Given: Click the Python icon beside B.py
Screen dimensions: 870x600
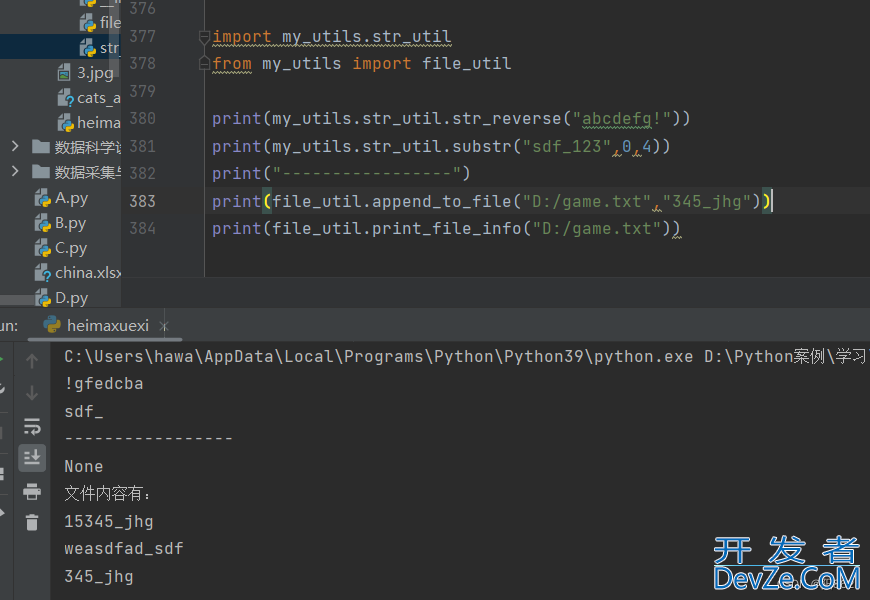Looking at the screenshot, I should coord(43,223).
